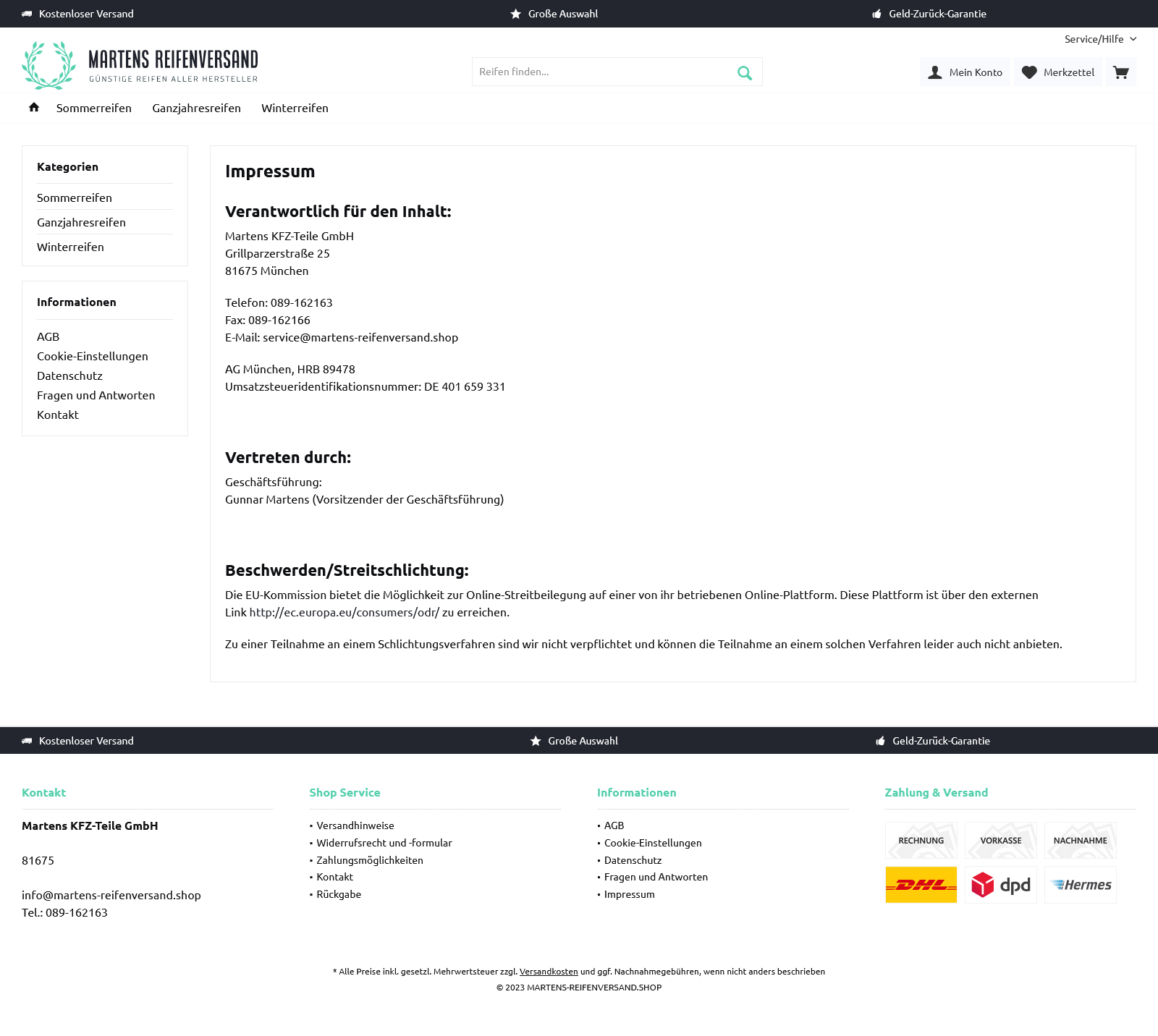This screenshot has width=1158, height=1036.
Task: Click star icon beside top Große Auswahl
Action: 516,14
